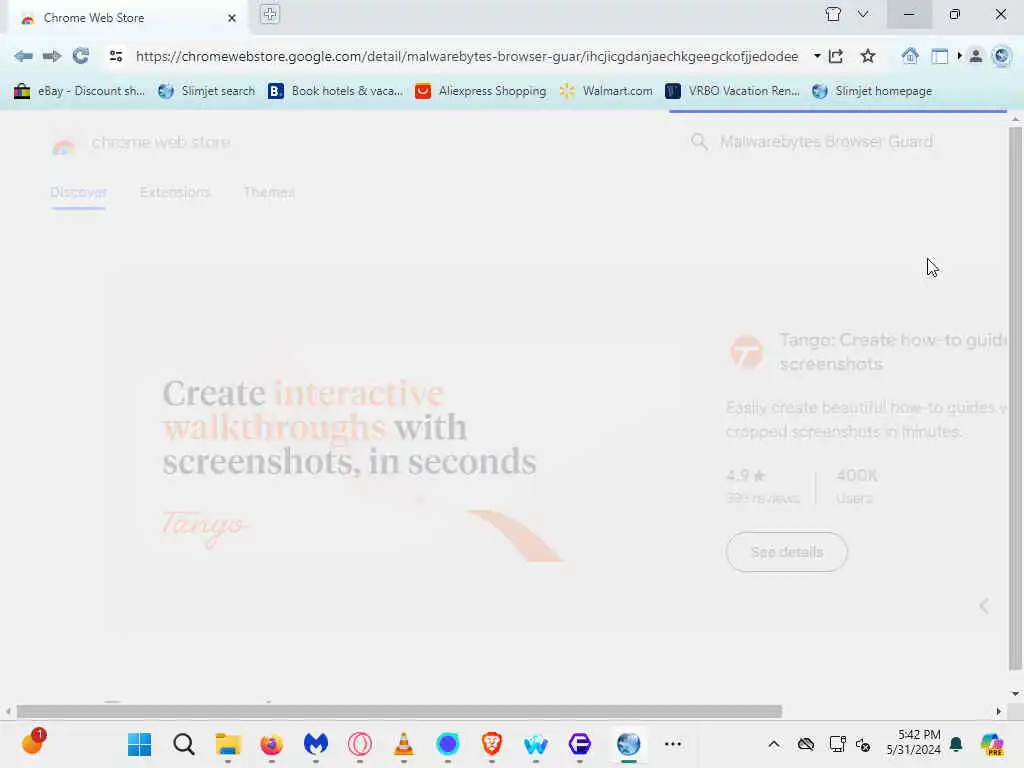1024x768 pixels.
Task: Open a new tab with the plus button
Action: (270, 14)
